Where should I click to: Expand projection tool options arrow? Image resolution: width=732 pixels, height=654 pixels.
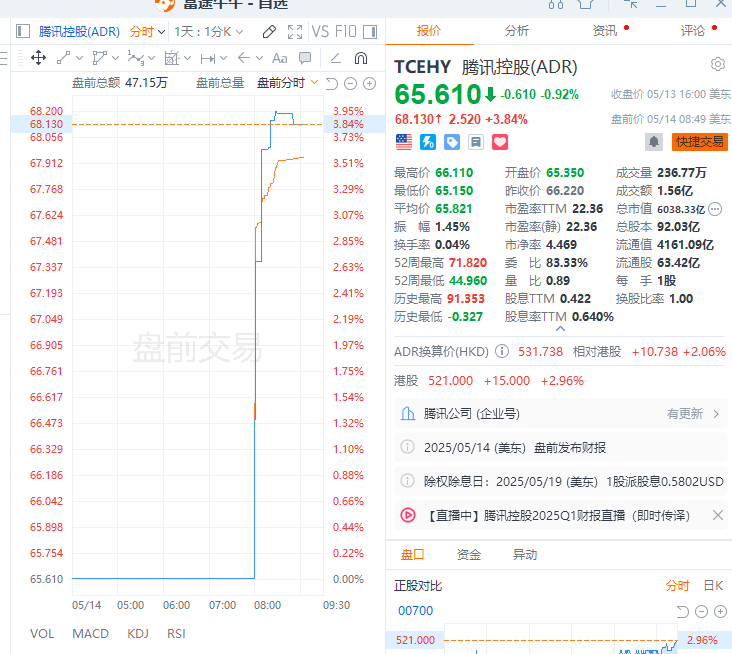187,58
